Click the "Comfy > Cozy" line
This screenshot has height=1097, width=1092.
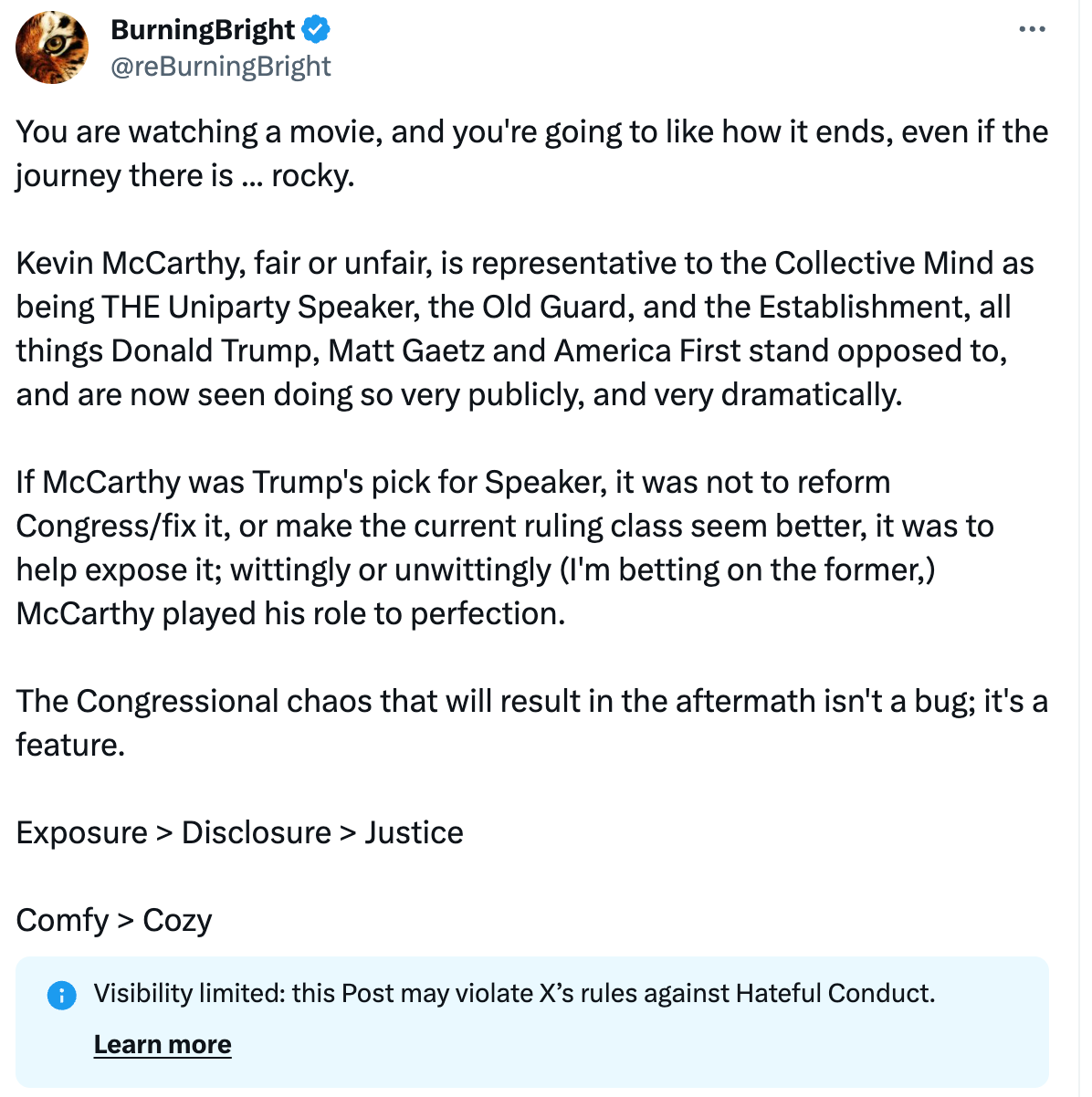coord(114,921)
